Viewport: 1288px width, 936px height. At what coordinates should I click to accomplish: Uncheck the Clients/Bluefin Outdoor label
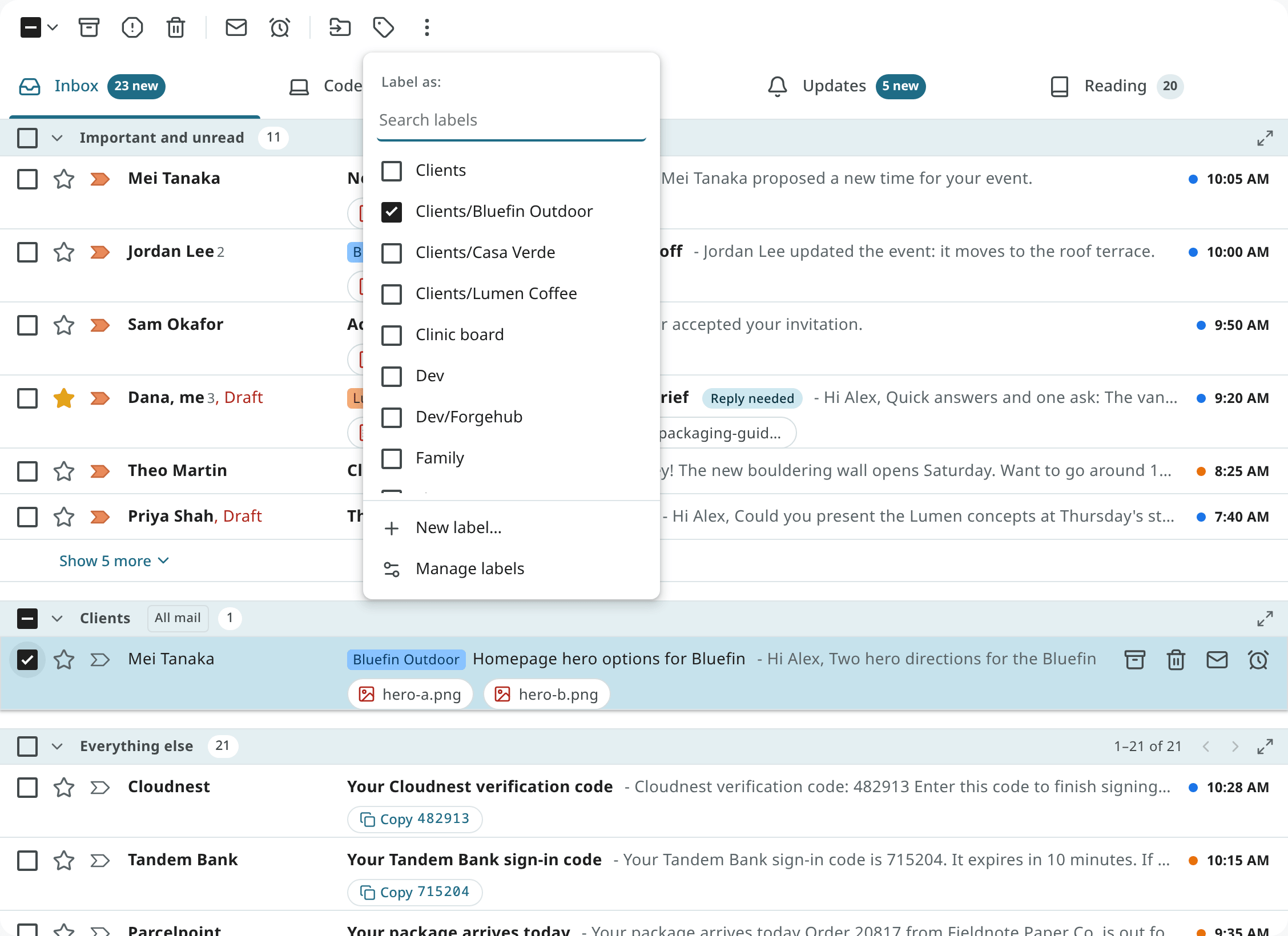392,212
